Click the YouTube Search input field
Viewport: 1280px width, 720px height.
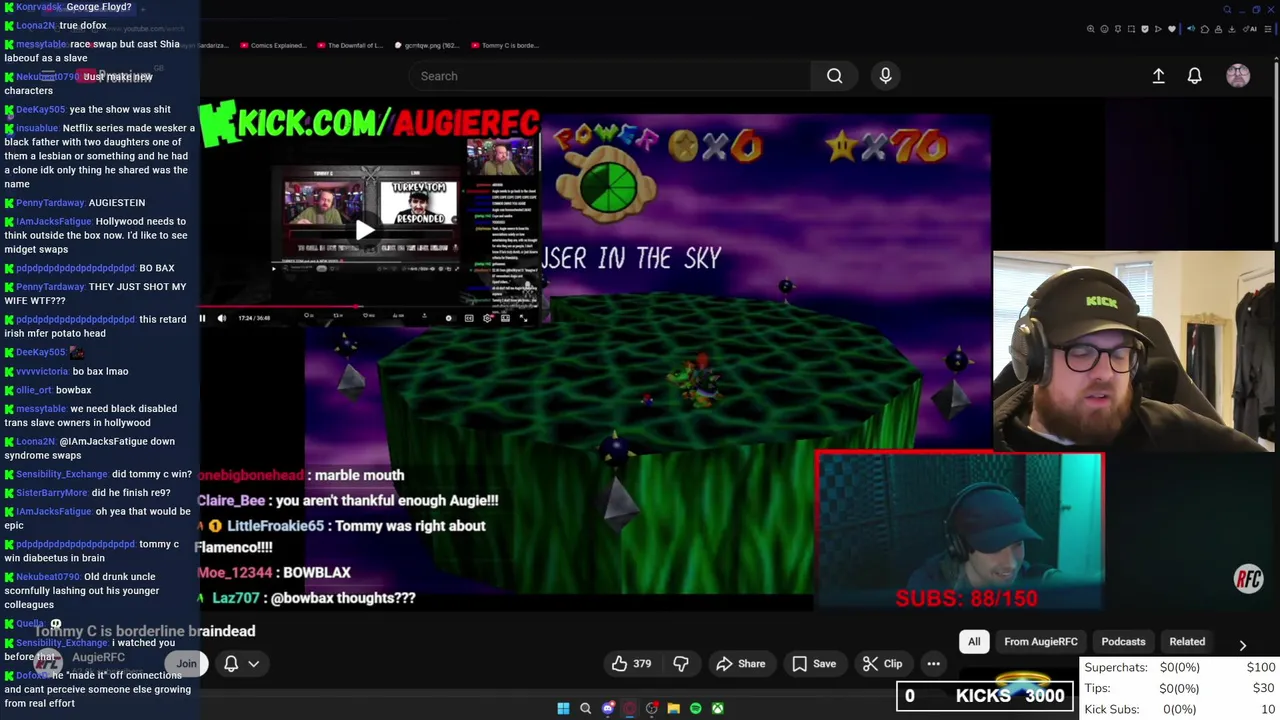click(610, 76)
